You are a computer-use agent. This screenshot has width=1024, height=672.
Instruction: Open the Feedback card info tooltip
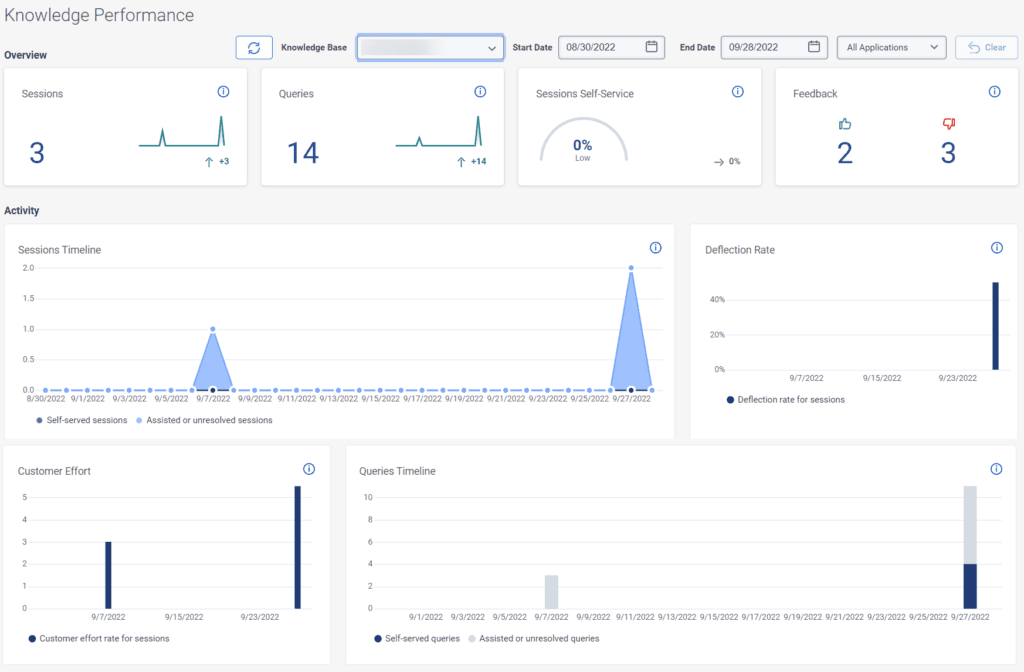pyautogui.click(x=994, y=91)
